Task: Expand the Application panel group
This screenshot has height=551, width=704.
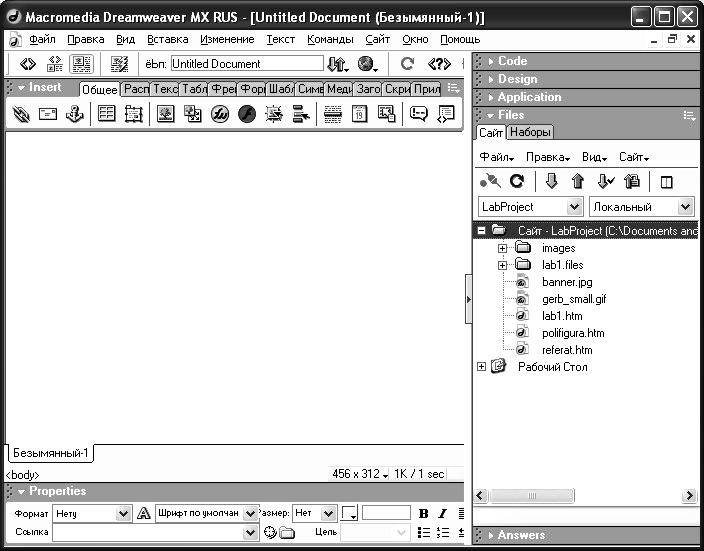Action: [x=491, y=97]
